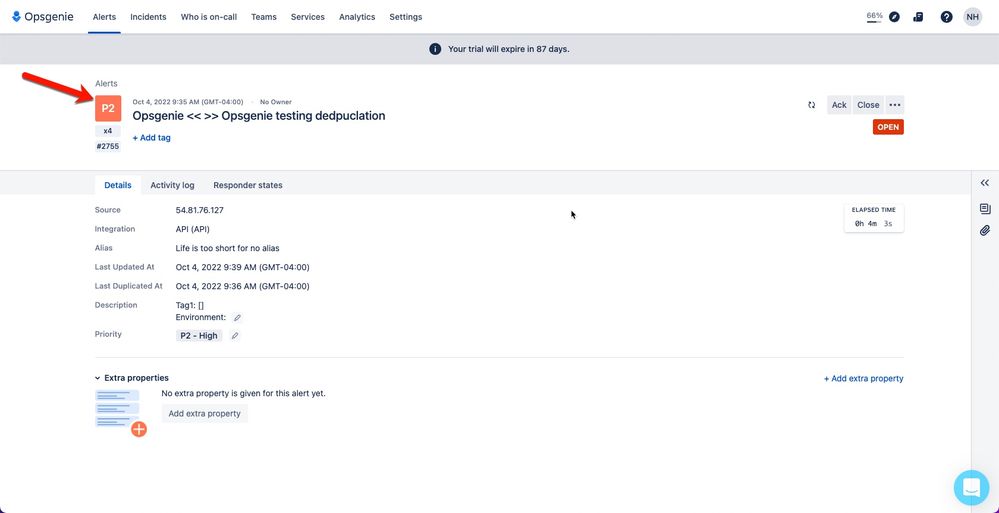The width and height of the screenshot is (999, 513).
Task: Go to Who is on-call
Action: [x=209, y=17]
